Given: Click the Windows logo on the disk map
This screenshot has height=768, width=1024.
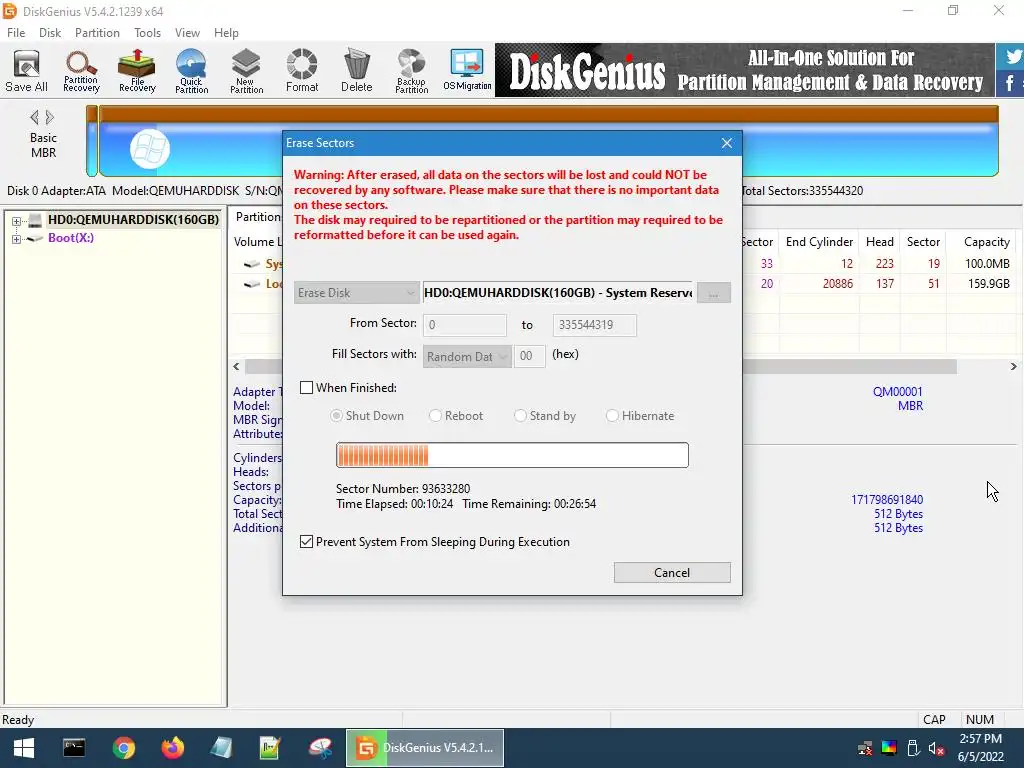Looking at the screenshot, I should 150,150.
